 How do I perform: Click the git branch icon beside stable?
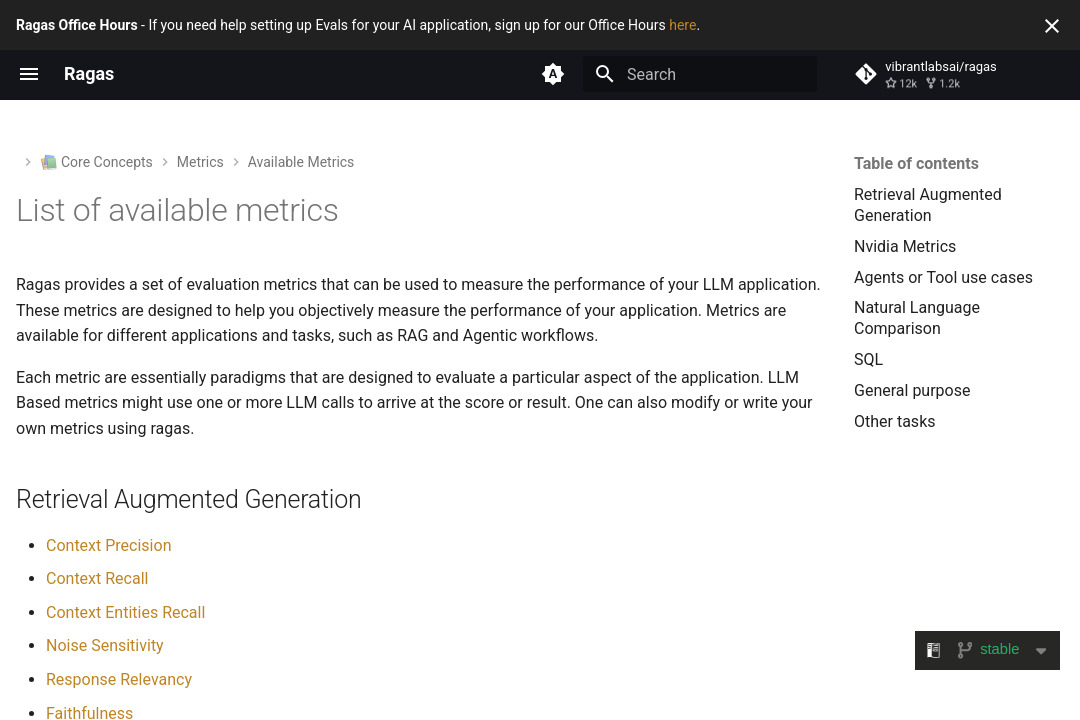pyautogui.click(x=965, y=650)
